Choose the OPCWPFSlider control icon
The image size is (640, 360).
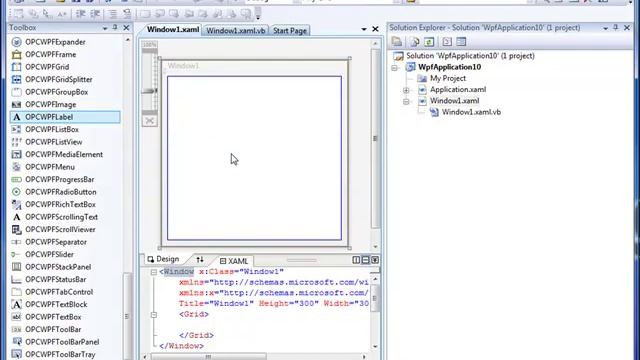coord(16,255)
